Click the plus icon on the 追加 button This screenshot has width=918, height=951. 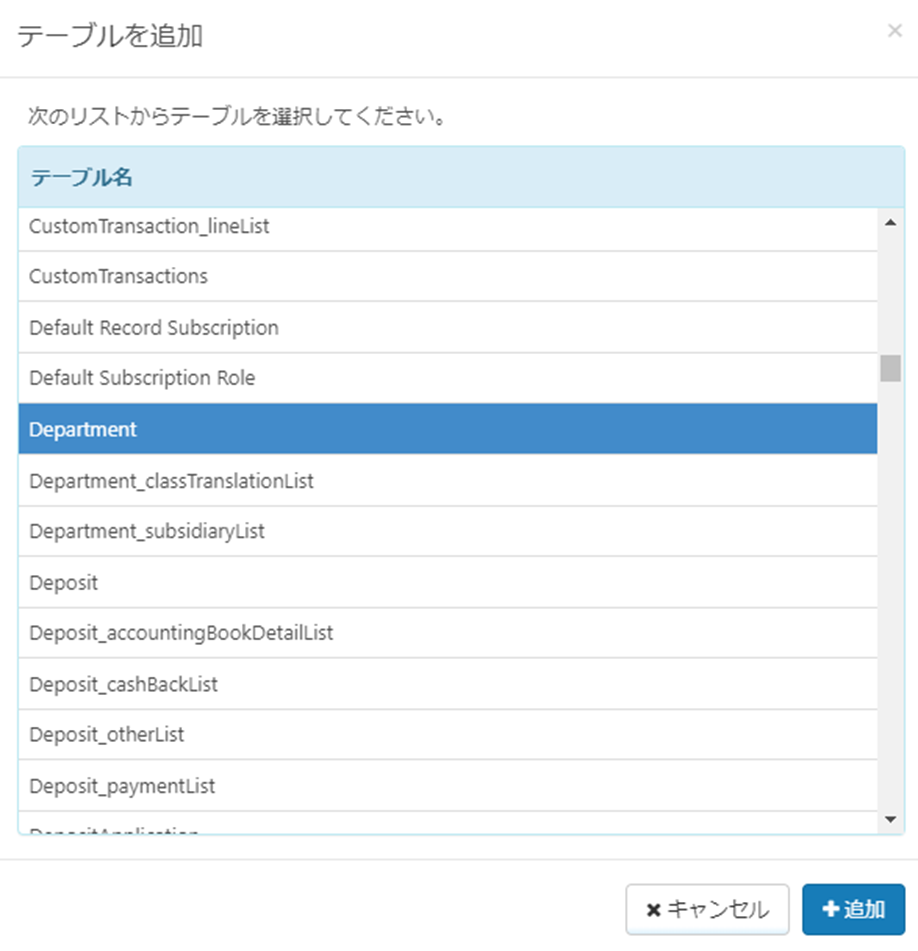[831, 909]
